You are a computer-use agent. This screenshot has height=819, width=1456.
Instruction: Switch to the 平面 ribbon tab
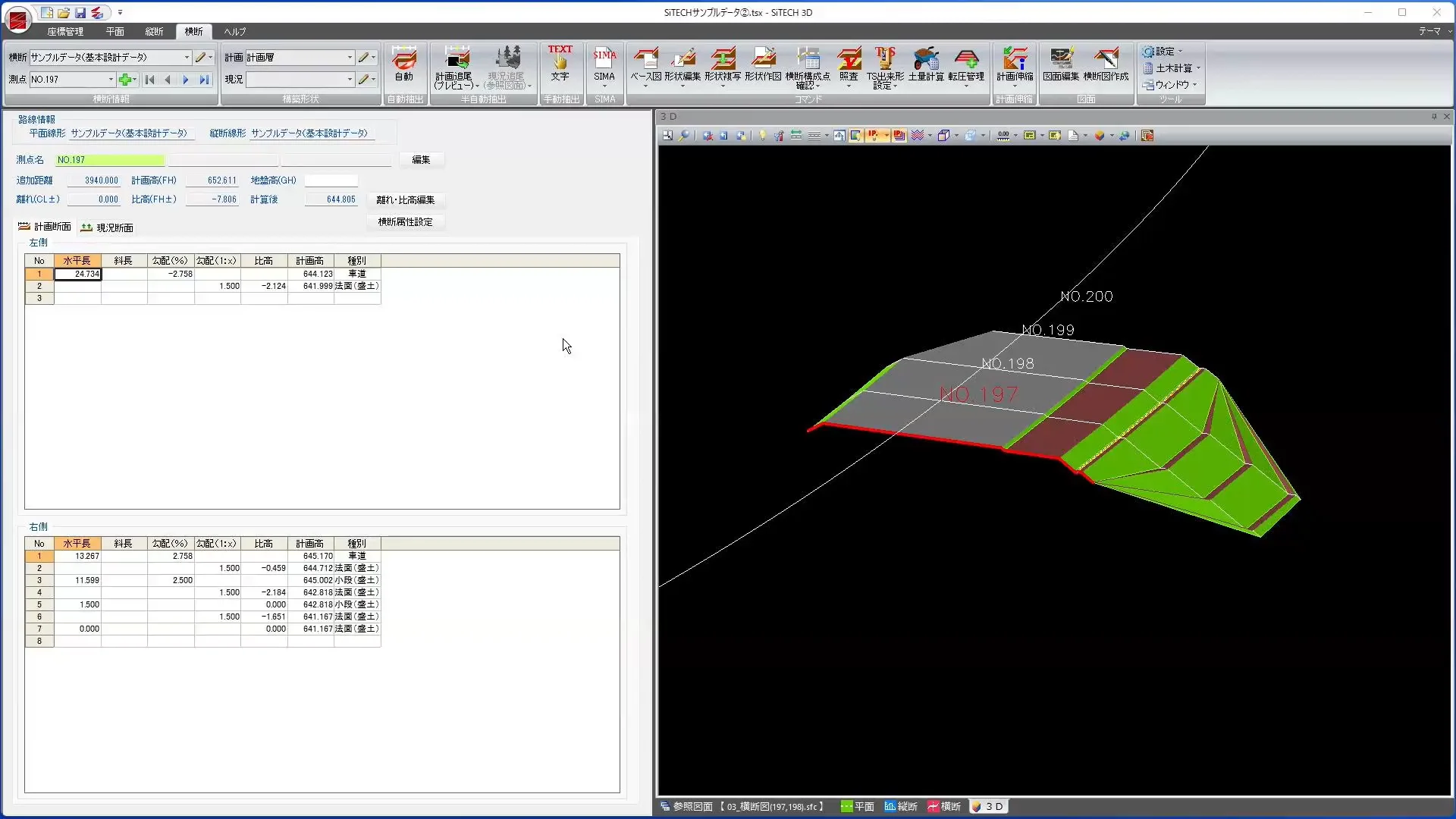115,31
